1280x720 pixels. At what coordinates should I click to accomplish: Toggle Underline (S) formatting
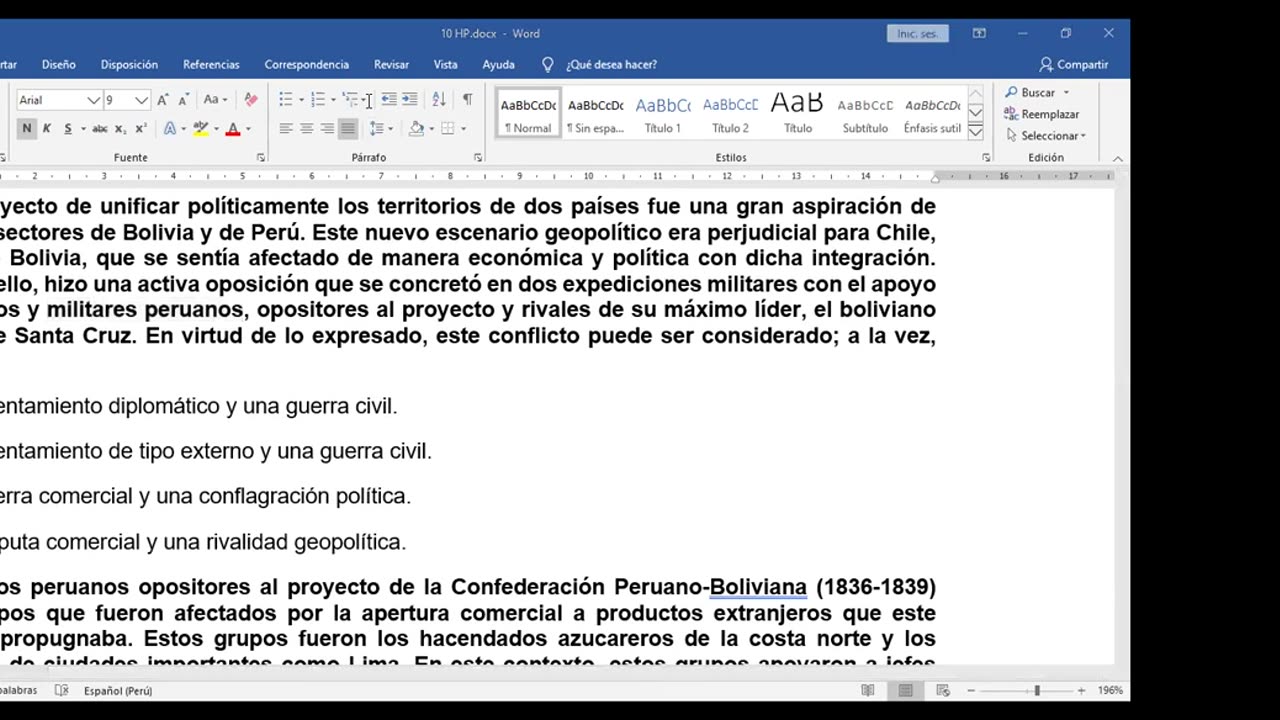(67, 129)
